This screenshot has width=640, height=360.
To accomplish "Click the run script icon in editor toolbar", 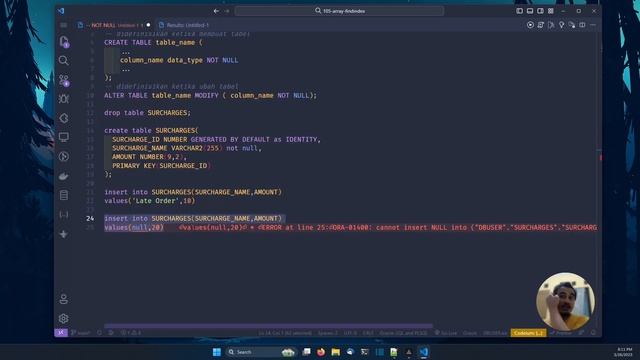I will (x=540, y=25).
